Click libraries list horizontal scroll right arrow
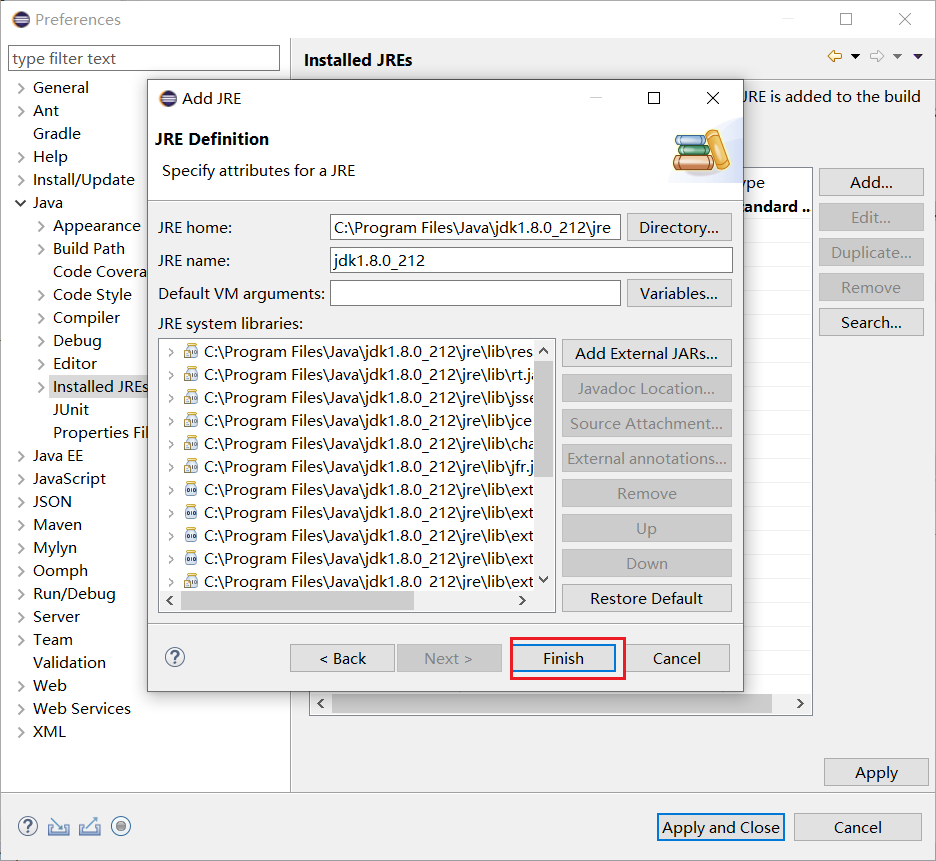This screenshot has height=861, width=936. point(522,601)
